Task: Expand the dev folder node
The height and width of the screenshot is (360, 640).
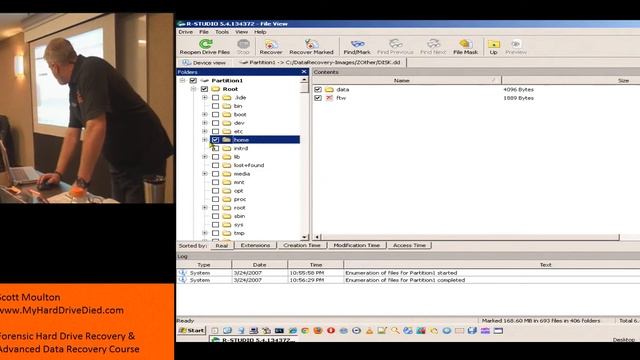Action: tap(205, 123)
